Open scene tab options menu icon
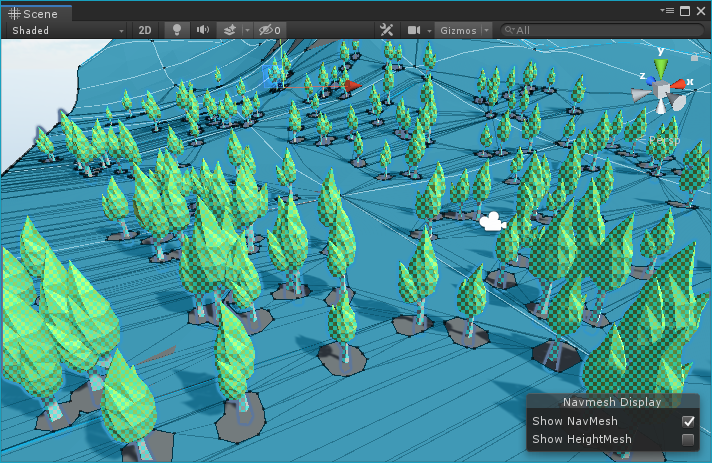The width and height of the screenshot is (712, 463). point(667,10)
